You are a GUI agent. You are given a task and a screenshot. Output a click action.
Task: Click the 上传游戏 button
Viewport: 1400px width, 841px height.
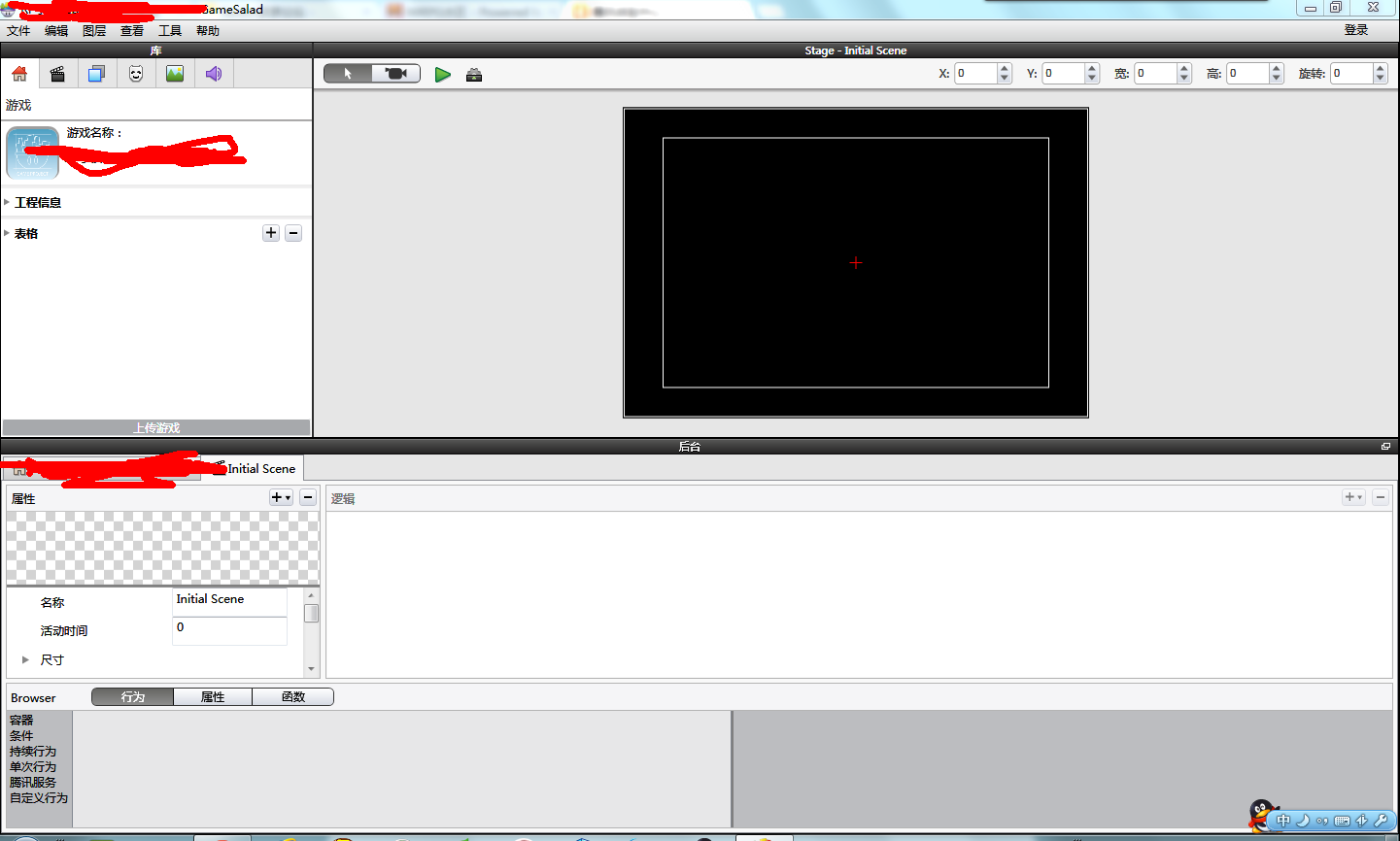point(156,427)
